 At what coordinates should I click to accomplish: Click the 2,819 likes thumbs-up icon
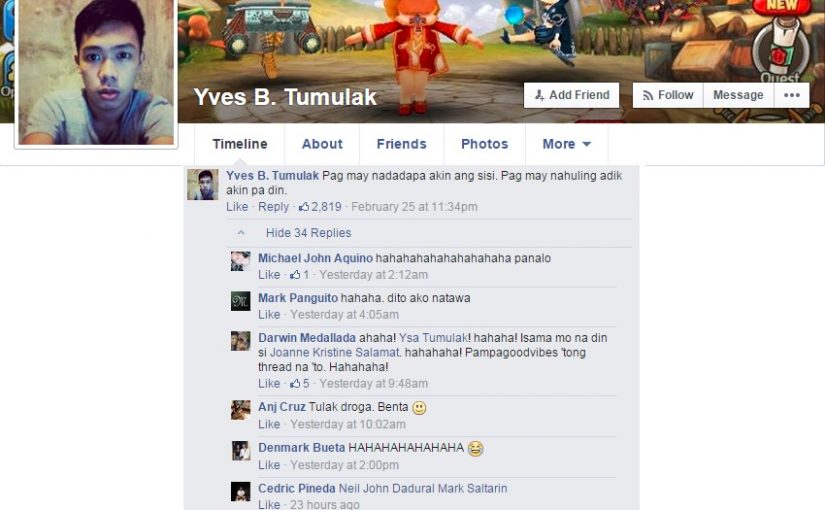tap(304, 207)
